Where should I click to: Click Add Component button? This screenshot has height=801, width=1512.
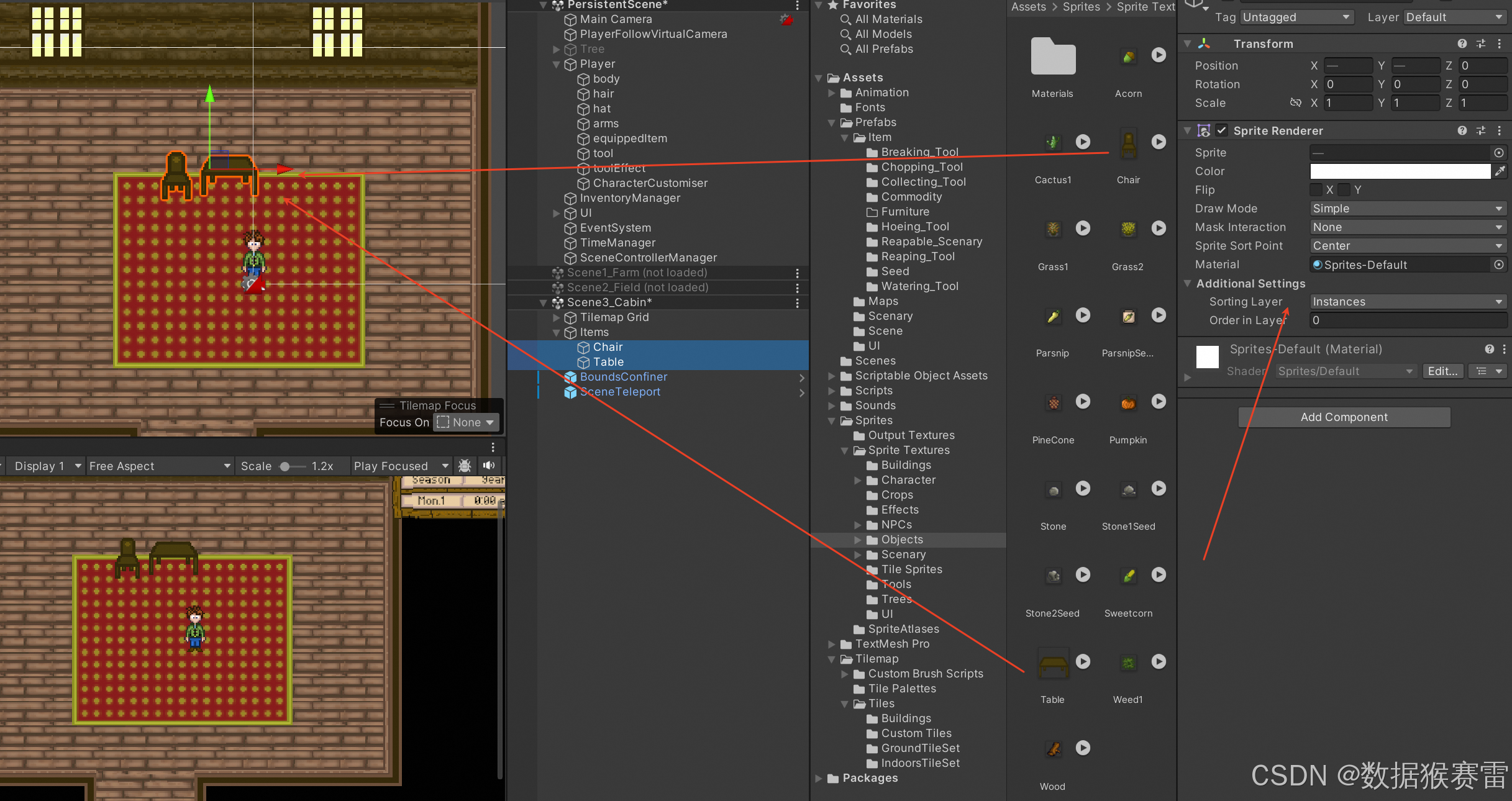[1344, 417]
